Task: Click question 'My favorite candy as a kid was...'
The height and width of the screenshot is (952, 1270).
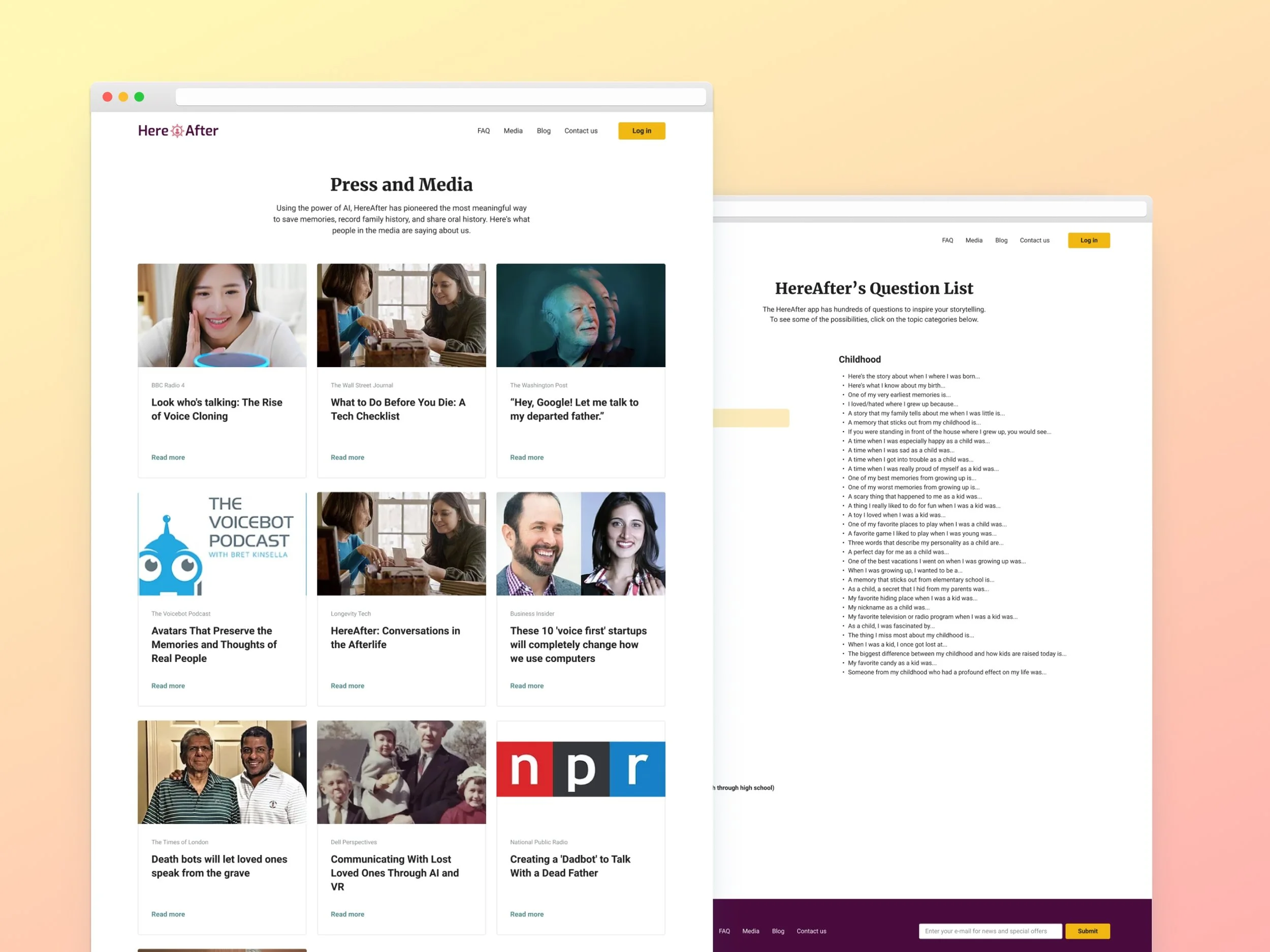Action: pos(892,663)
